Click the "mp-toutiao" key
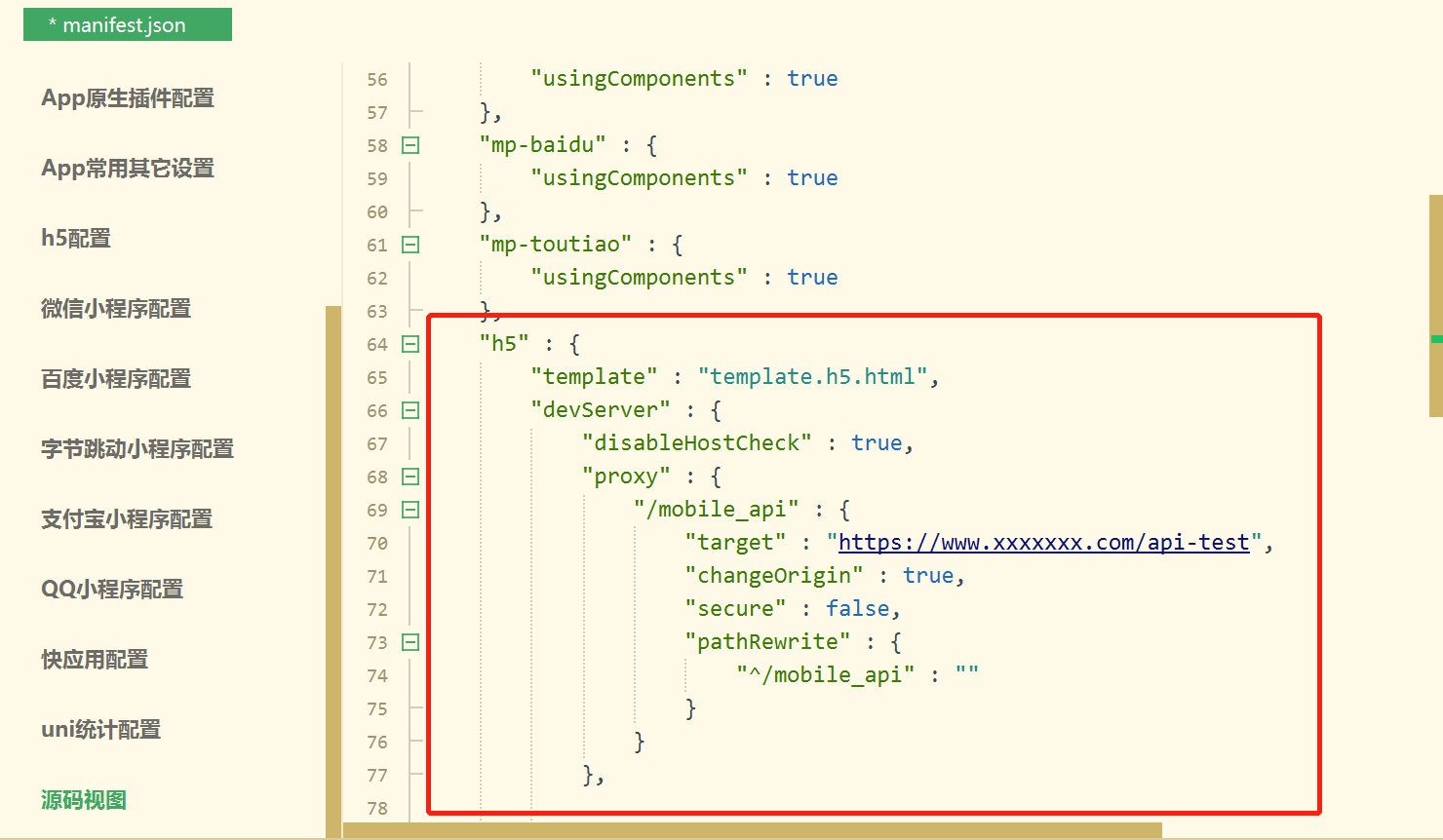Viewport: 1443px width, 840px height. [556, 245]
